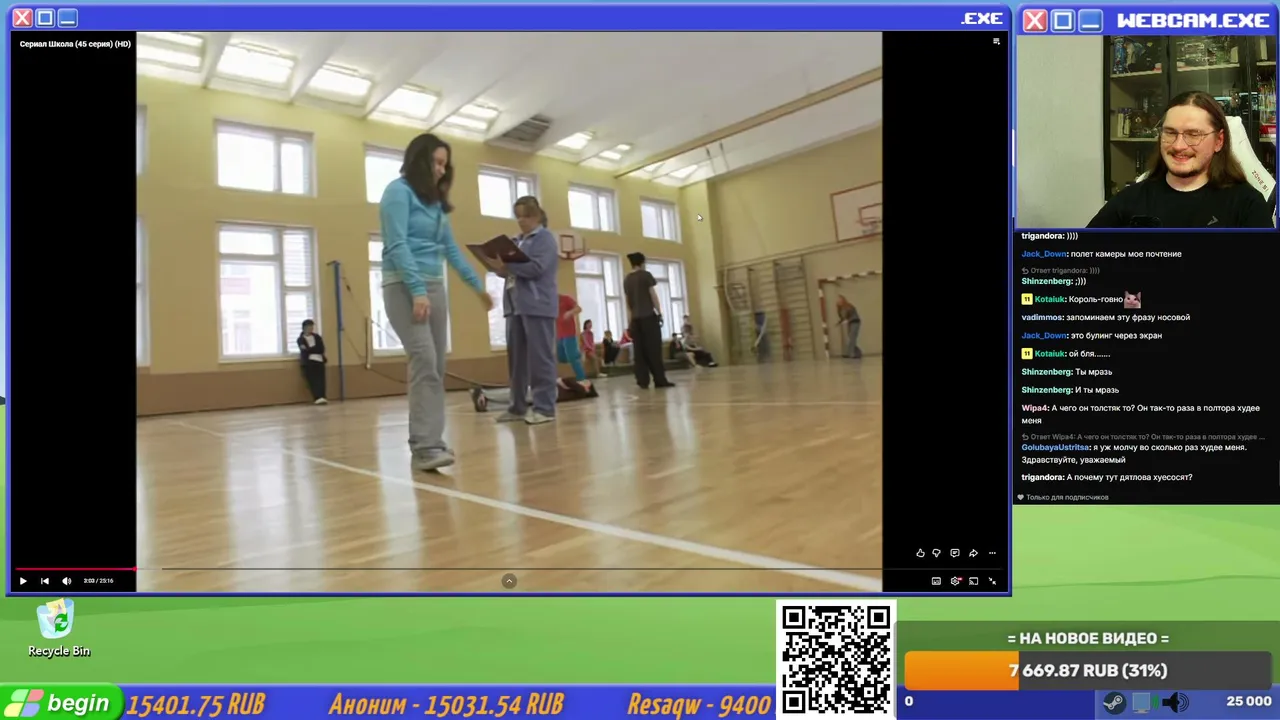Click username 'Wipa4' in chat

click(1034, 408)
